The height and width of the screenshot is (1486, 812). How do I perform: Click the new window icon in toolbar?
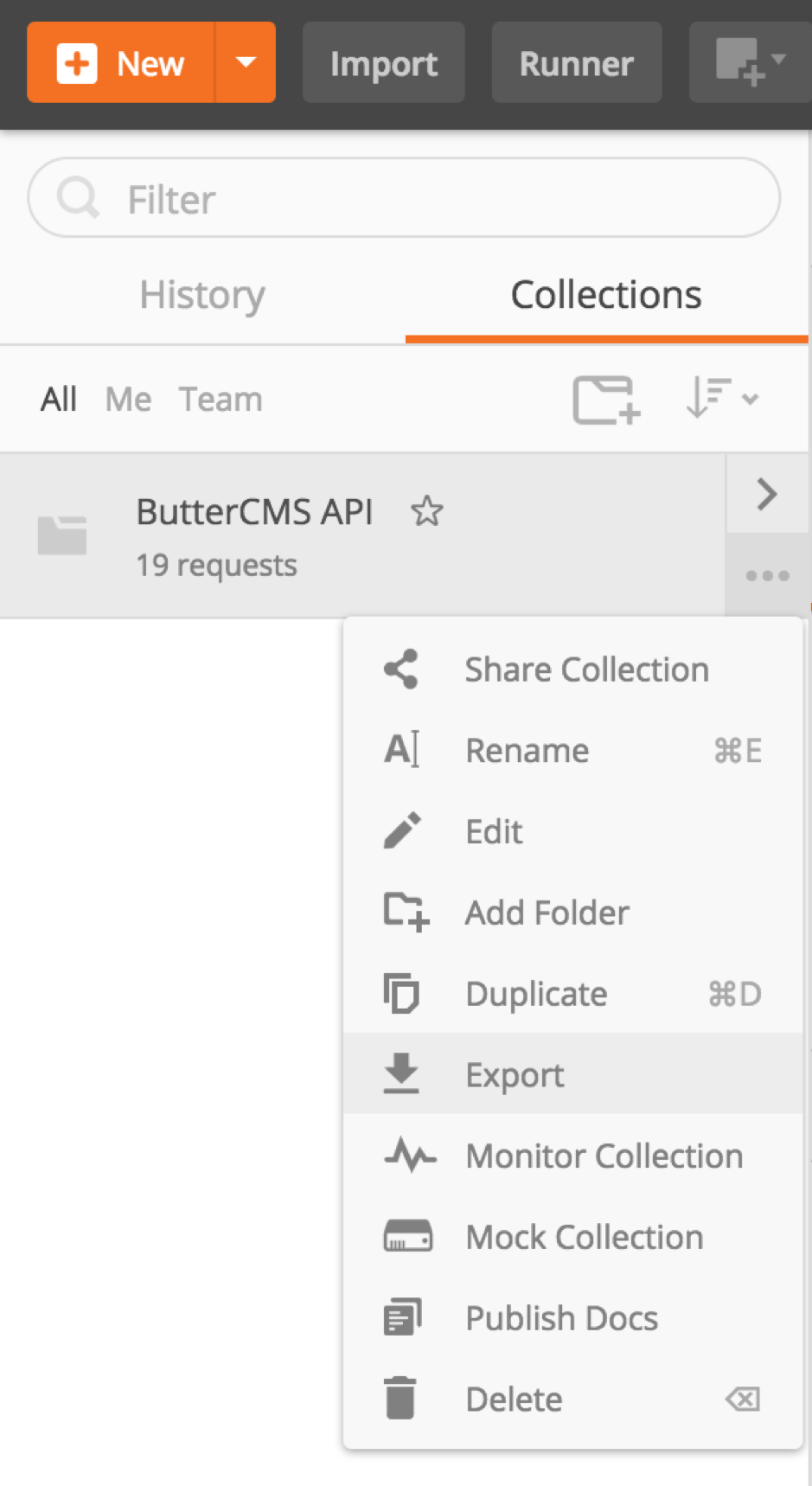click(x=748, y=62)
